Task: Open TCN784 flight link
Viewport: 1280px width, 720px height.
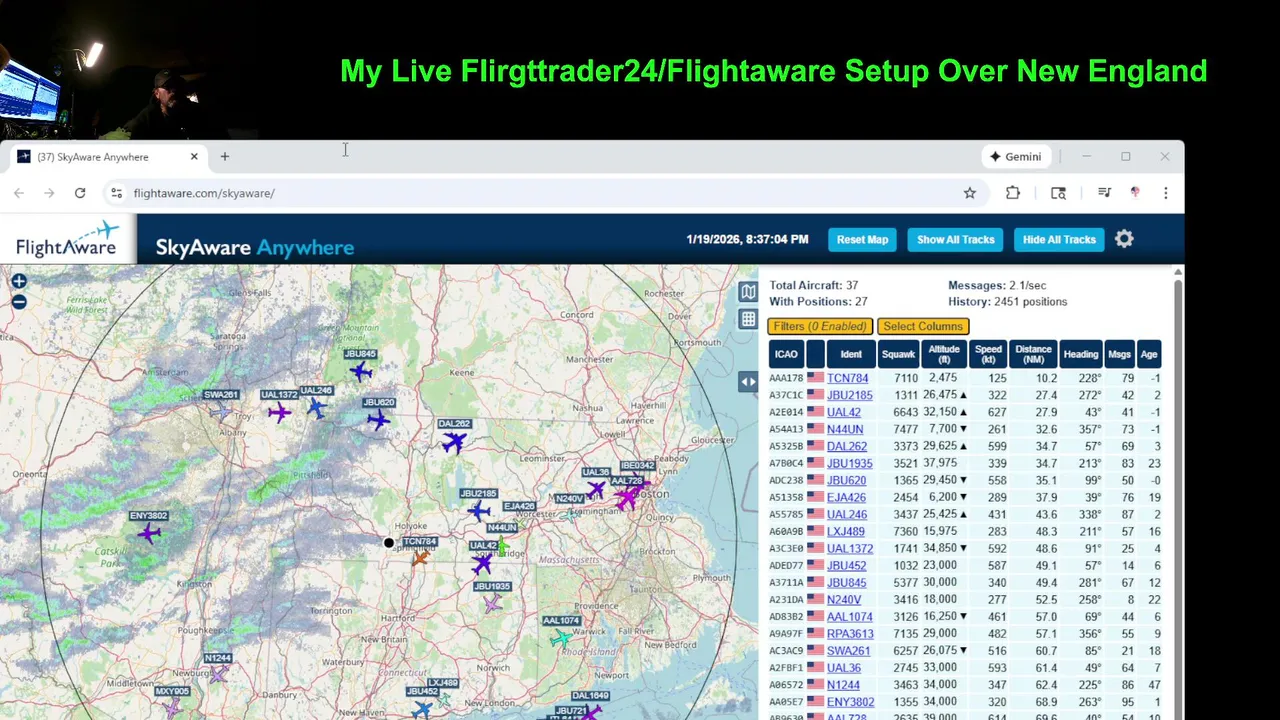Action: pyautogui.click(x=847, y=378)
